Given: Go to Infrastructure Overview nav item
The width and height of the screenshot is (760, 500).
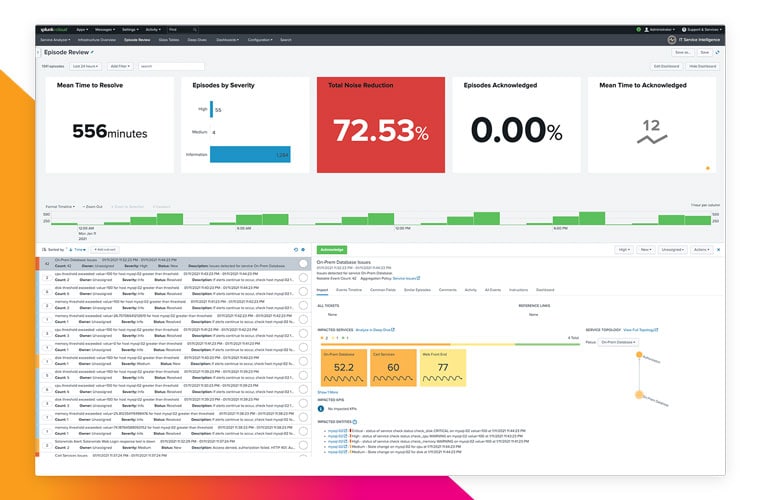Looking at the screenshot, I should tap(97, 40).
